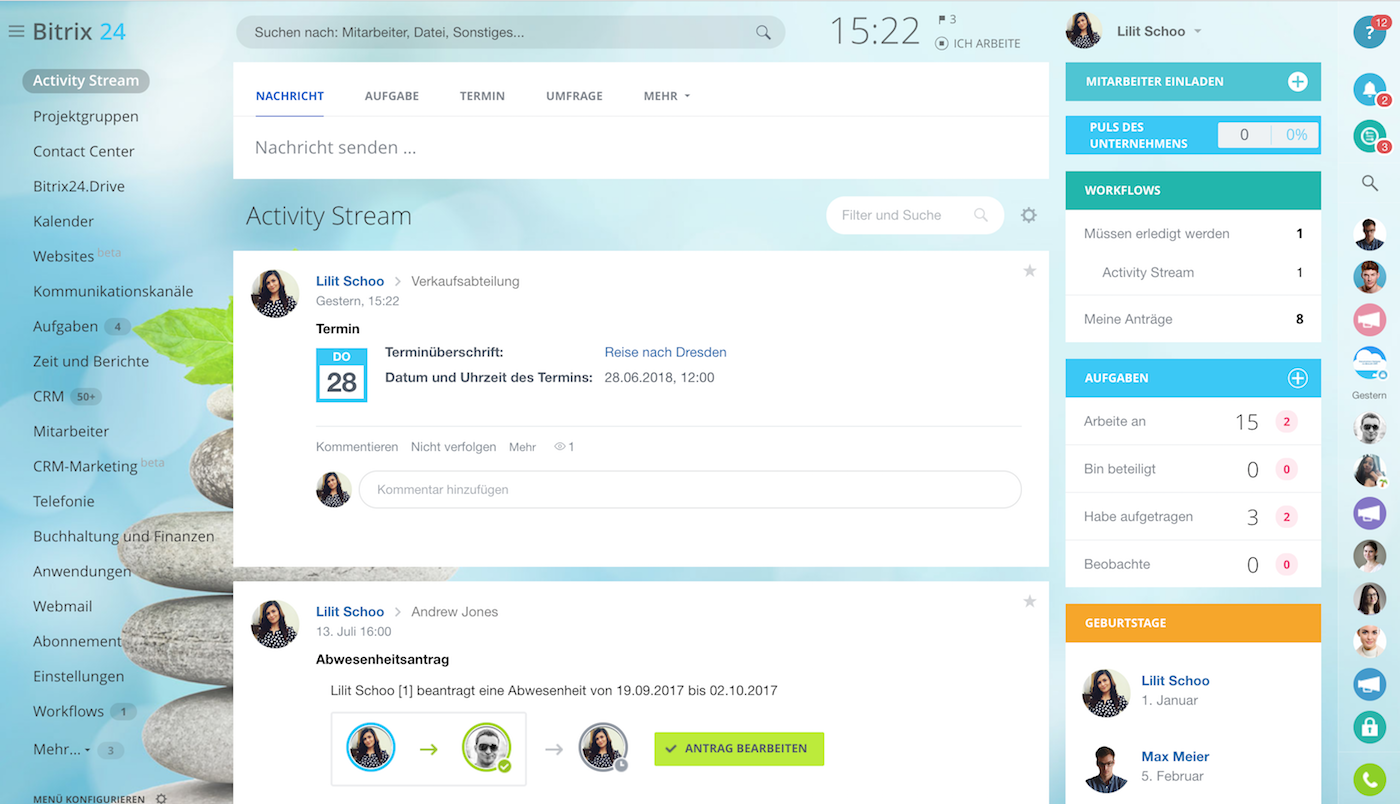Select the Termin tab
1400x804 pixels.
pyautogui.click(x=482, y=96)
